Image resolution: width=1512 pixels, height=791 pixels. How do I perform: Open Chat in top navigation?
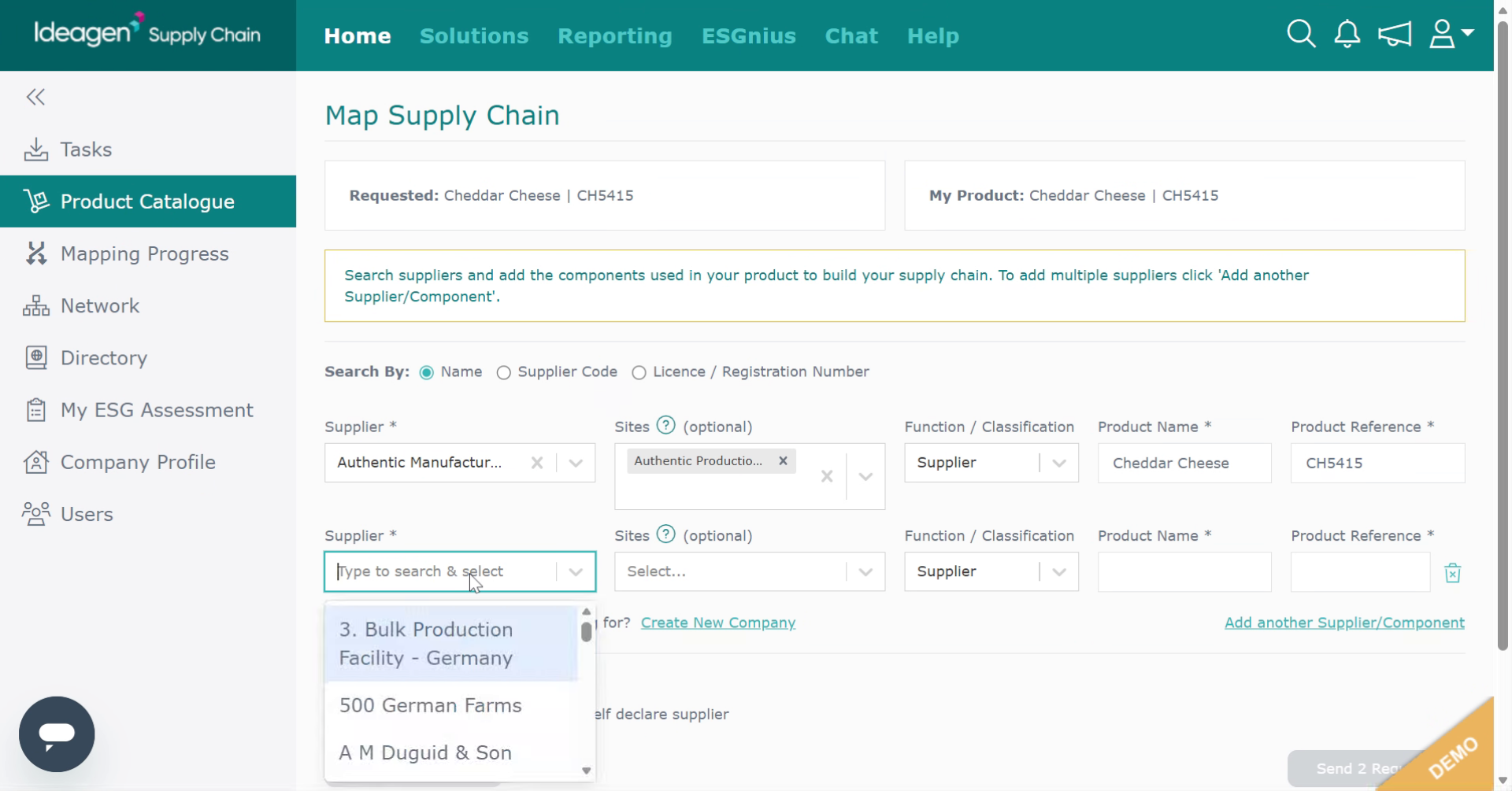851,35
